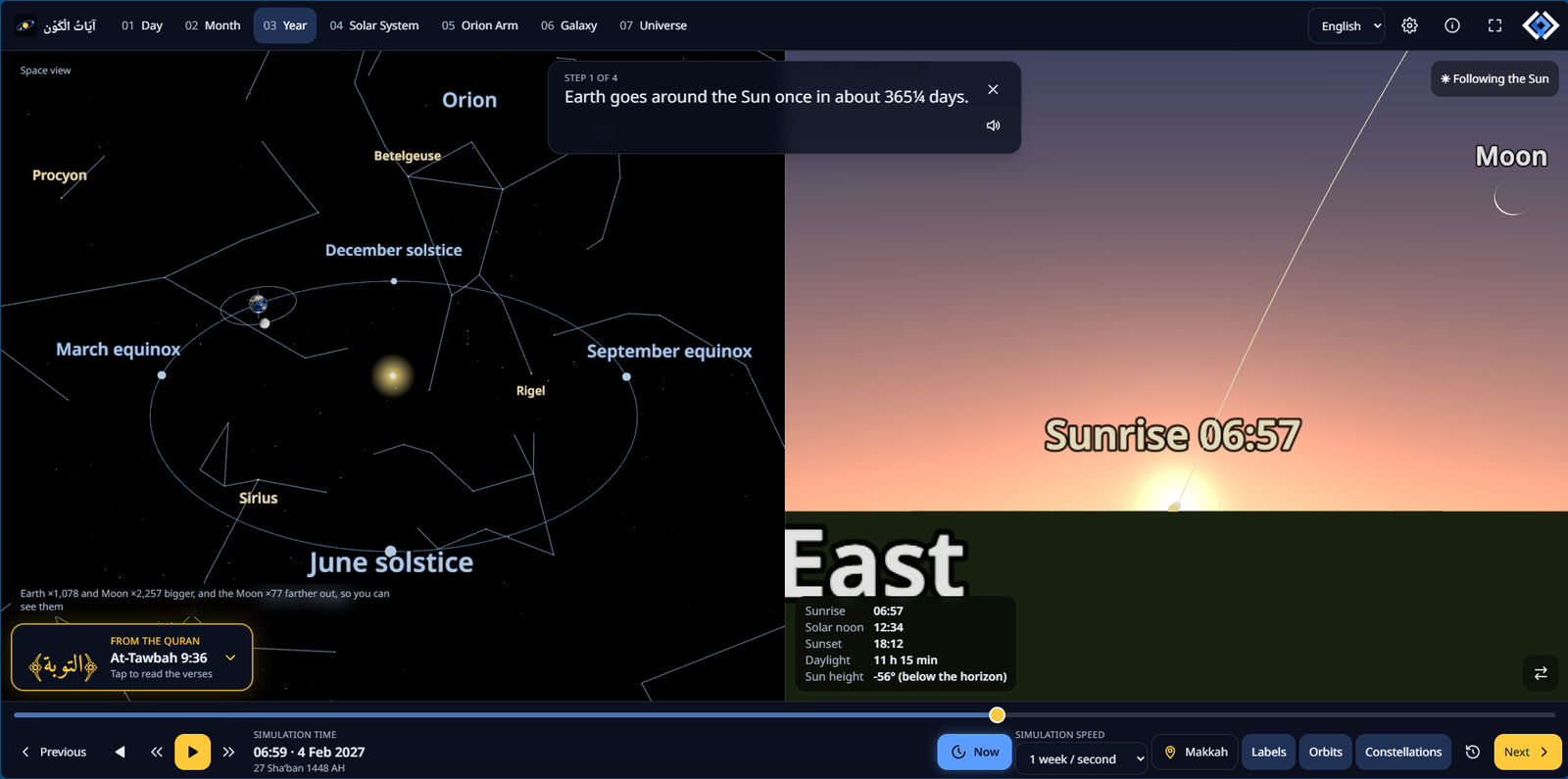Toggle Following the Sun mode
The width and height of the screenshot is (1568, 779).
coord(1494,78)
